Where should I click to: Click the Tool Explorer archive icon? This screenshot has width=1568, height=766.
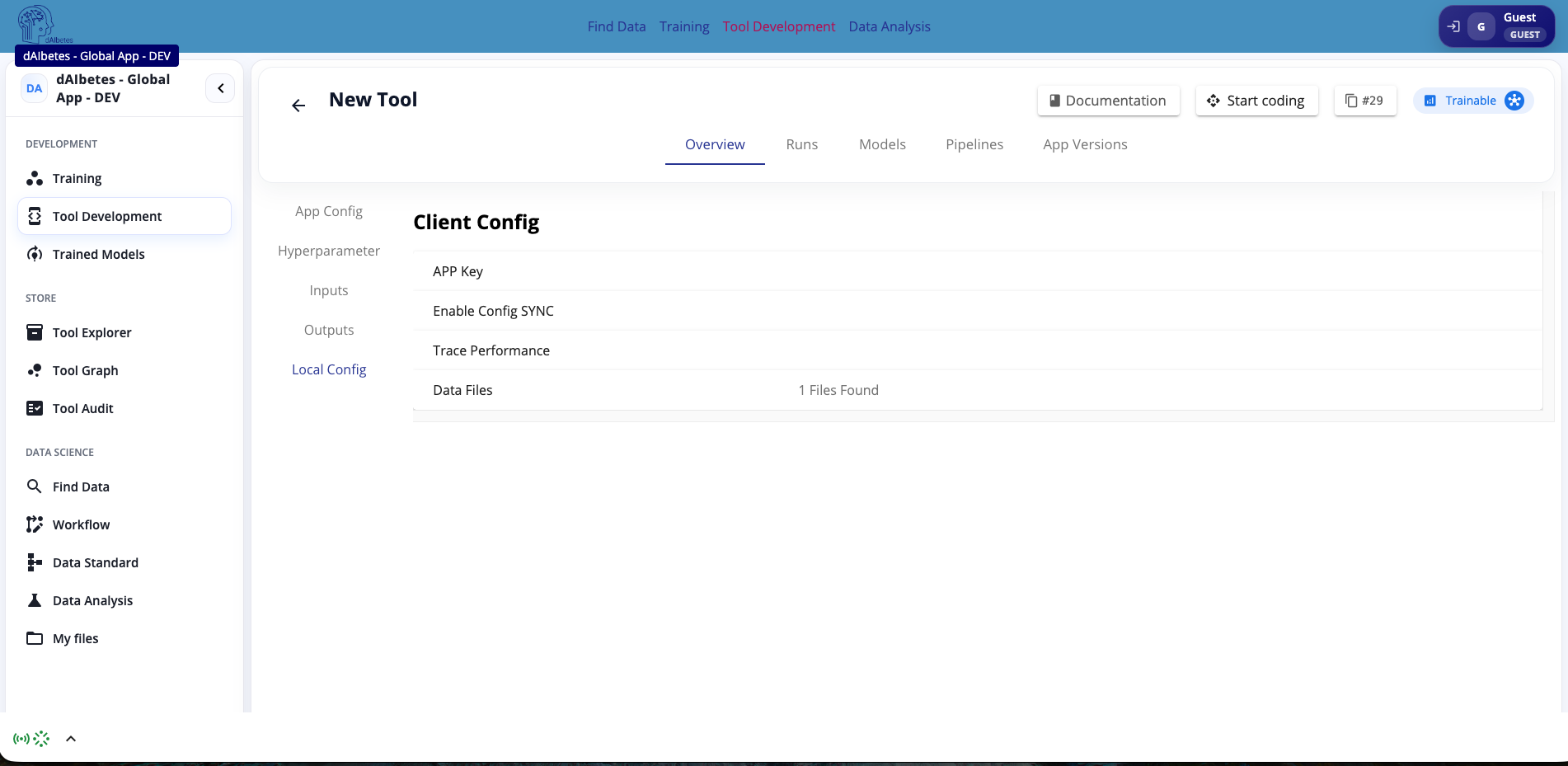point(35,332)
